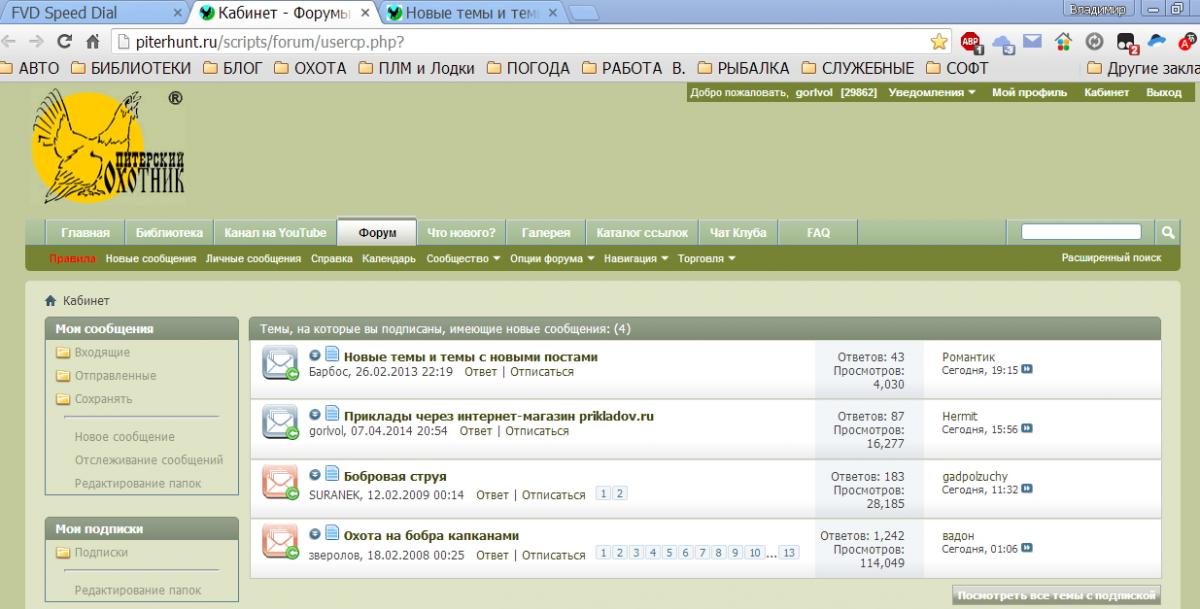Image resolution: width=1200 pixels, height=609 pixels.
Task: Go to last post by Романтик arrow icon
Action: pos(1027,370)
